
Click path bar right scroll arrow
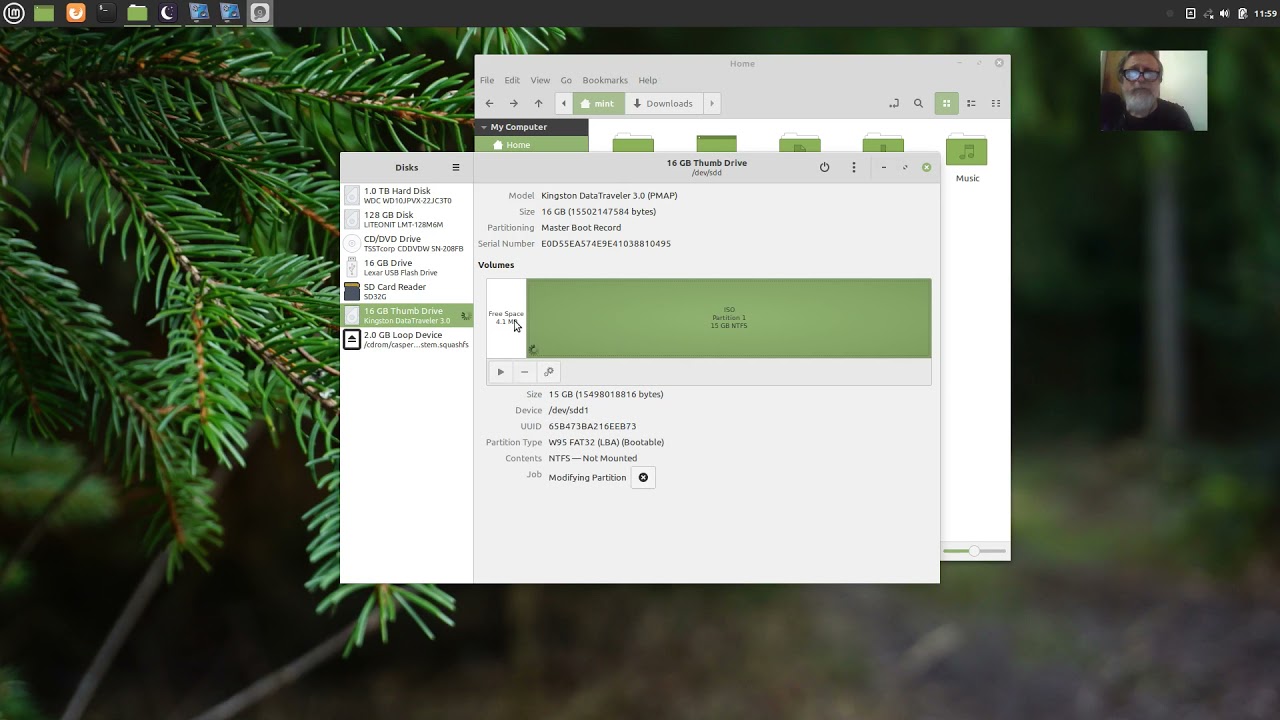pyautogui.click(x=712, y=103)
